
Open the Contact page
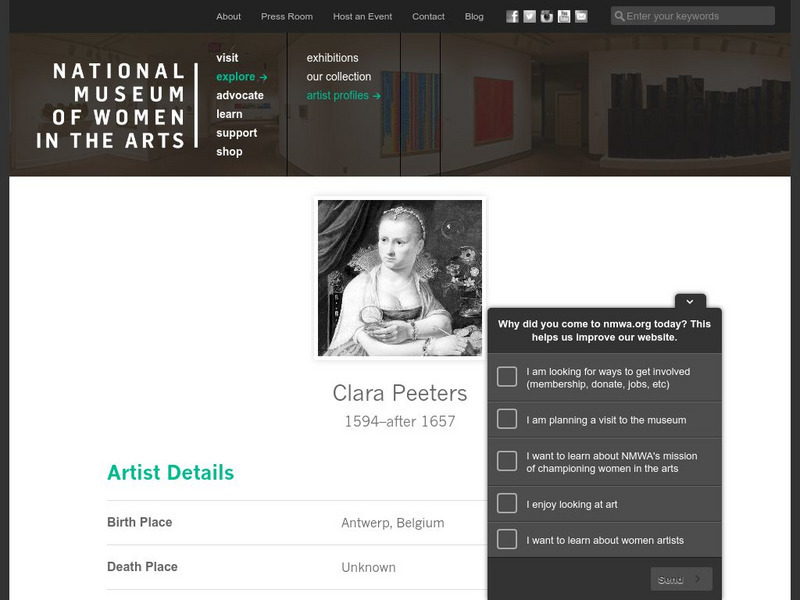coord(428,16)
